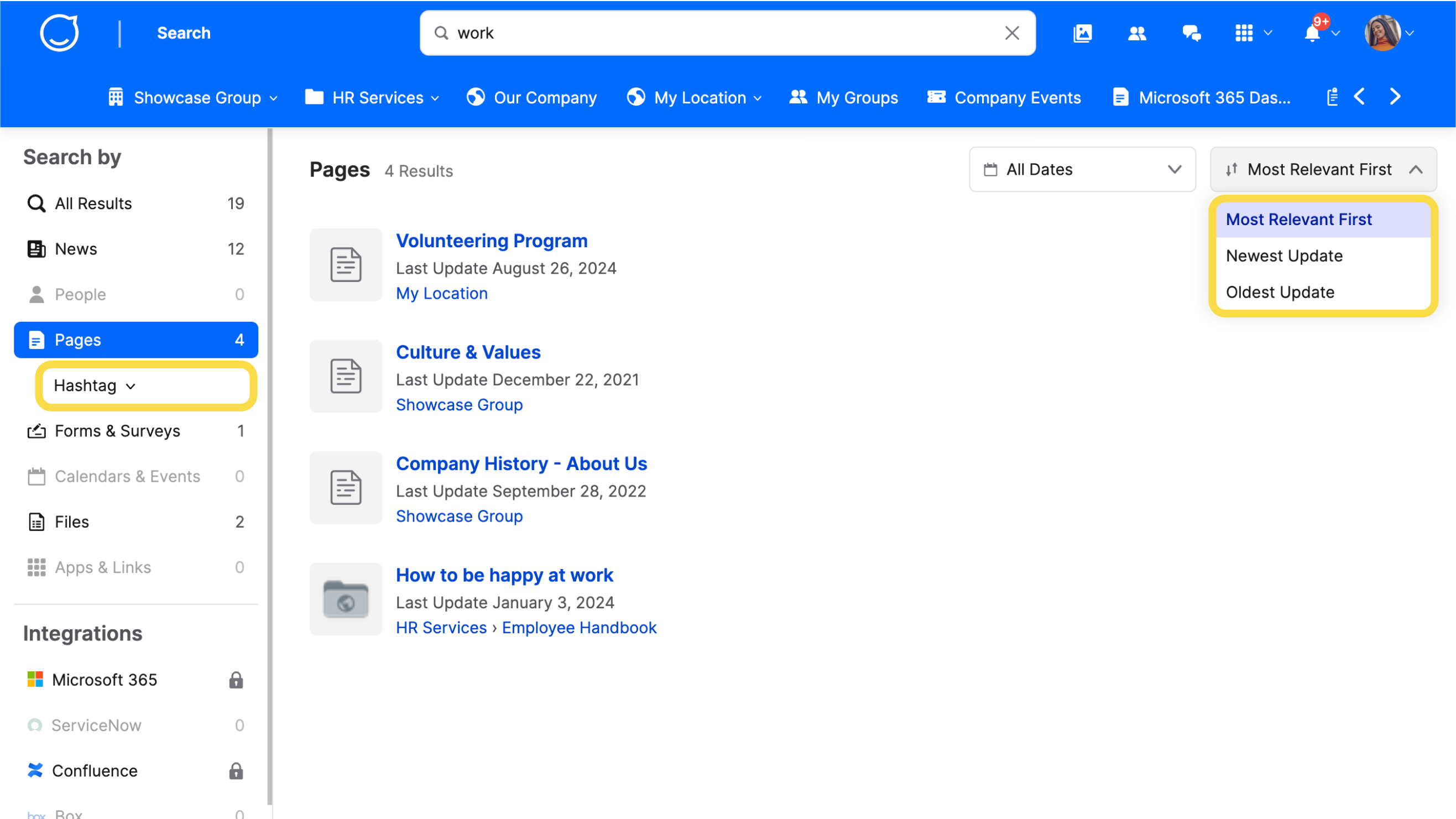
Task: Click the left sidebar vertical scrollbar
Action: tap(270, 466)
